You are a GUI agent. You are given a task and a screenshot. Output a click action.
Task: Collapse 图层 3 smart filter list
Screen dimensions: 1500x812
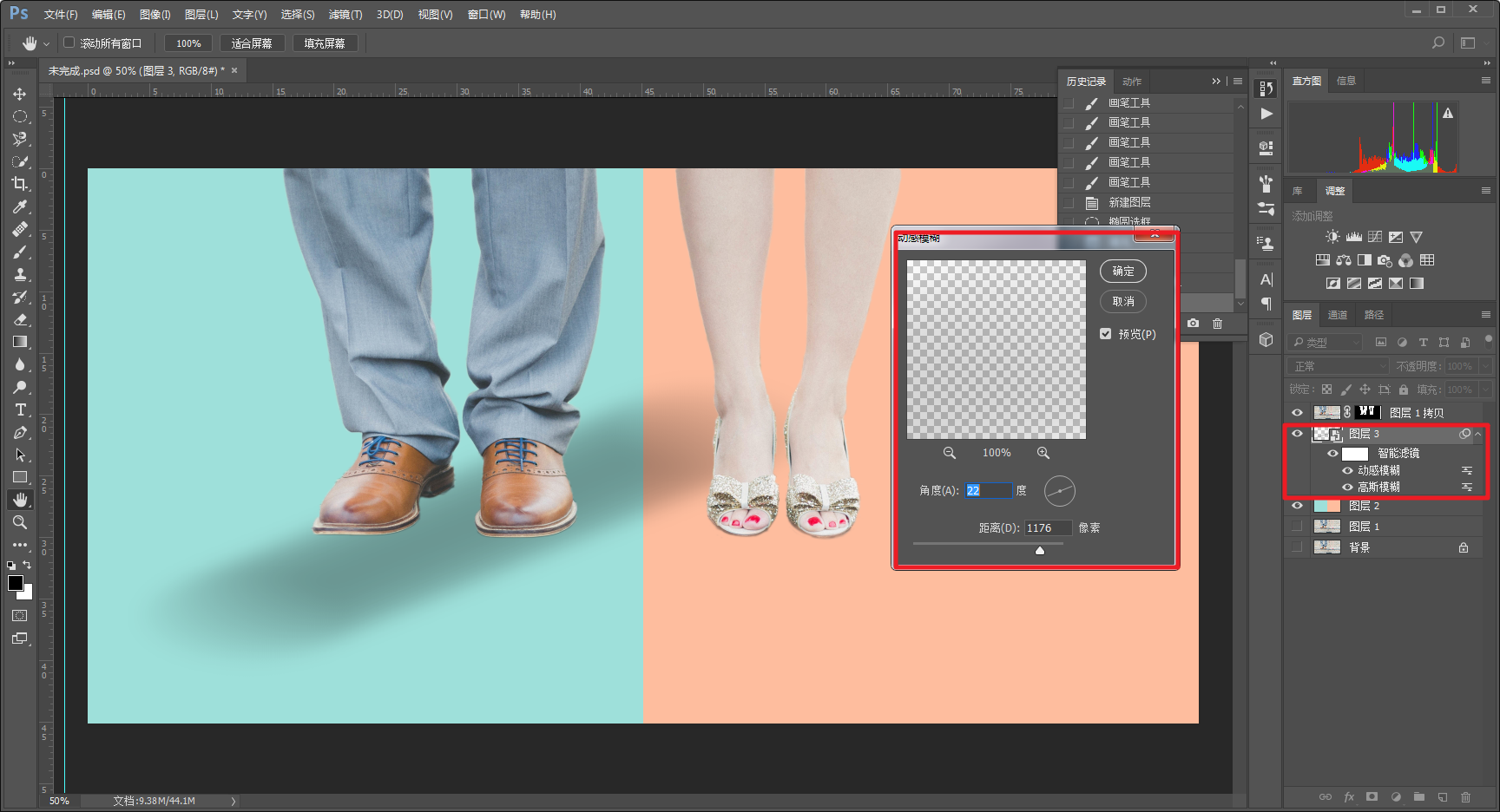[1478, 434]
